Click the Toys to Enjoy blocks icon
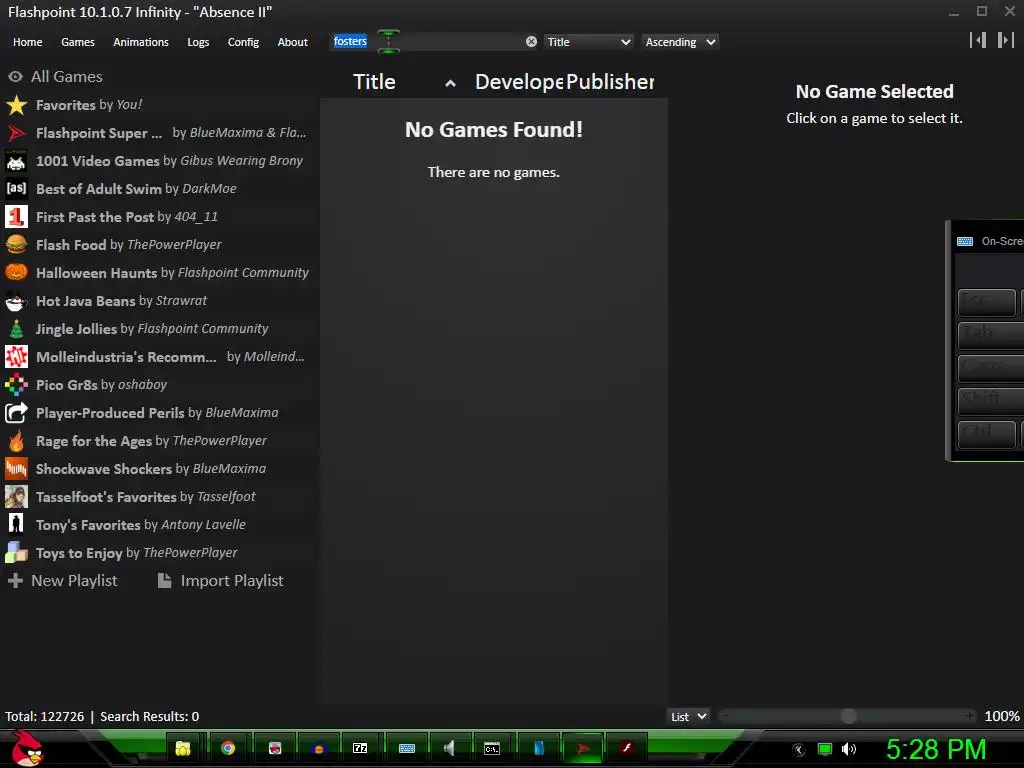The height and width of the screenshot is (768, 1024). [16, 553]
